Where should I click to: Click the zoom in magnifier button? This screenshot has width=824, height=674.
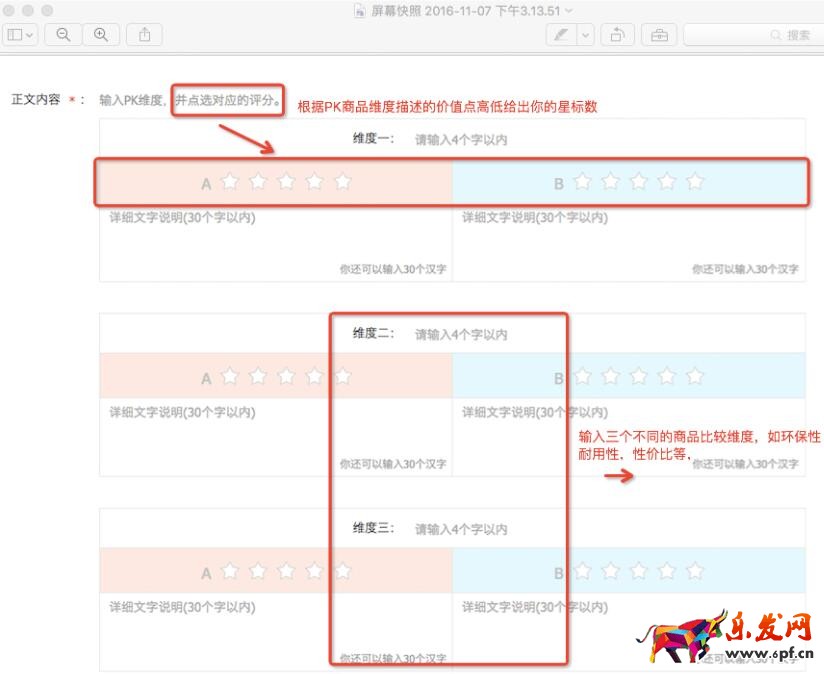click(x=100, y=34)
